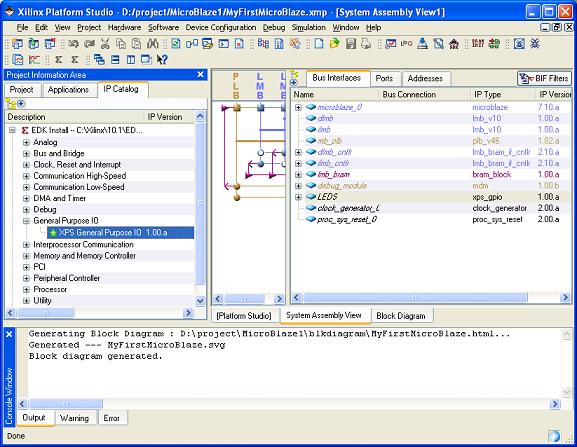Screen dimensions: 577x447
Task: Switch to the Ports tab
Action: [384, 78]
